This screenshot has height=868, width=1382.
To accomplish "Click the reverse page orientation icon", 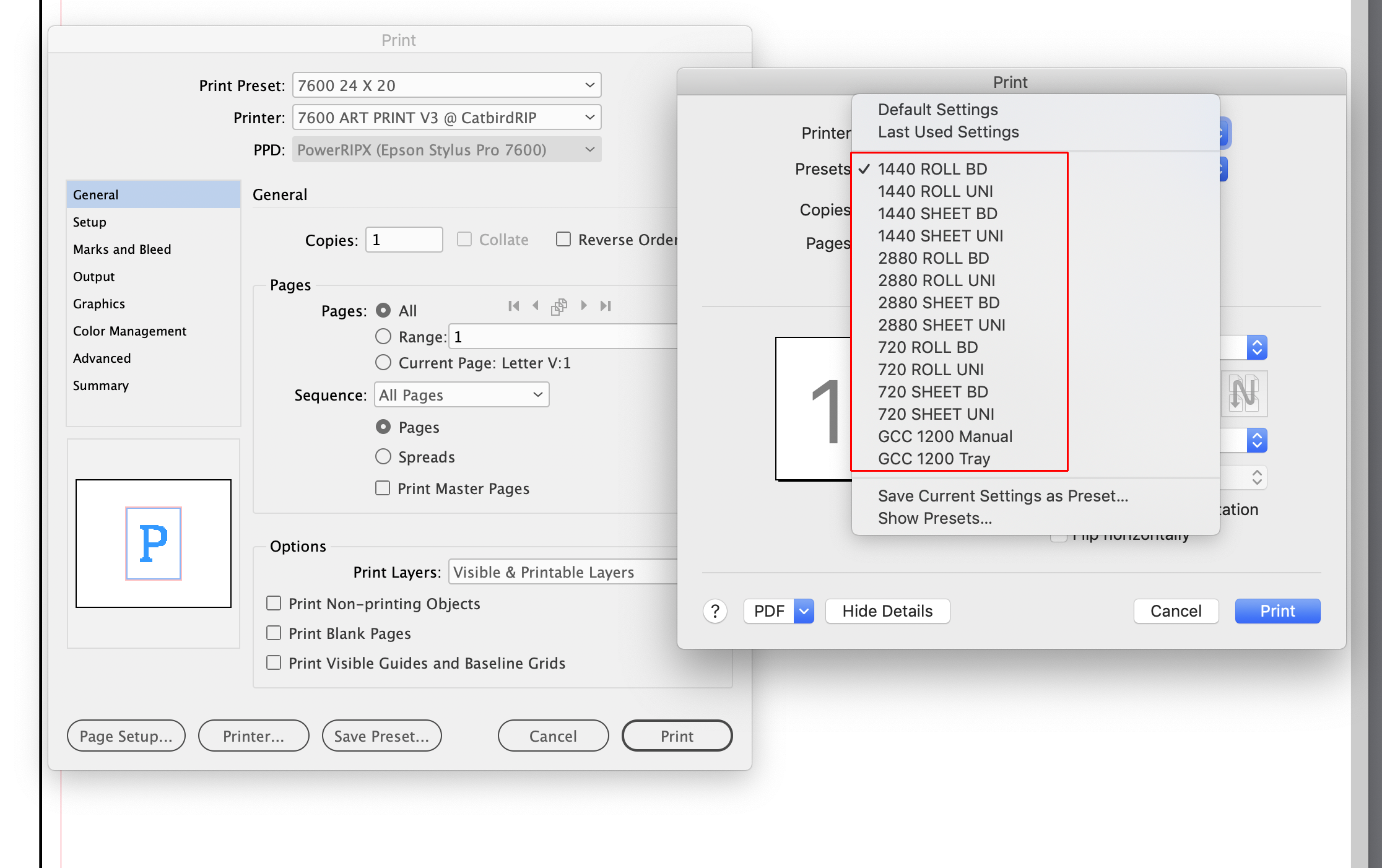I will click(1245, 394).
